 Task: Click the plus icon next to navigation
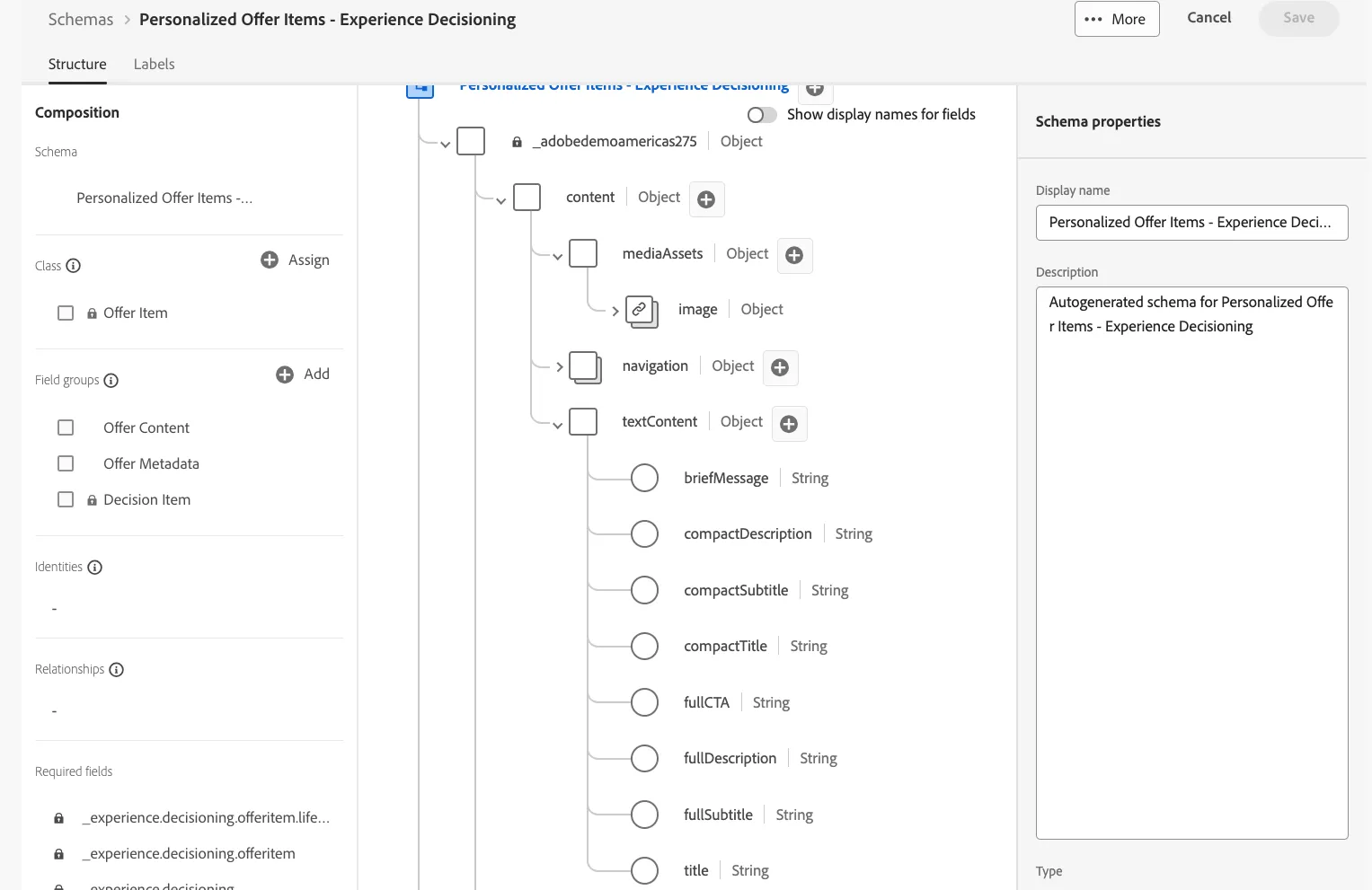pos(780,368)
